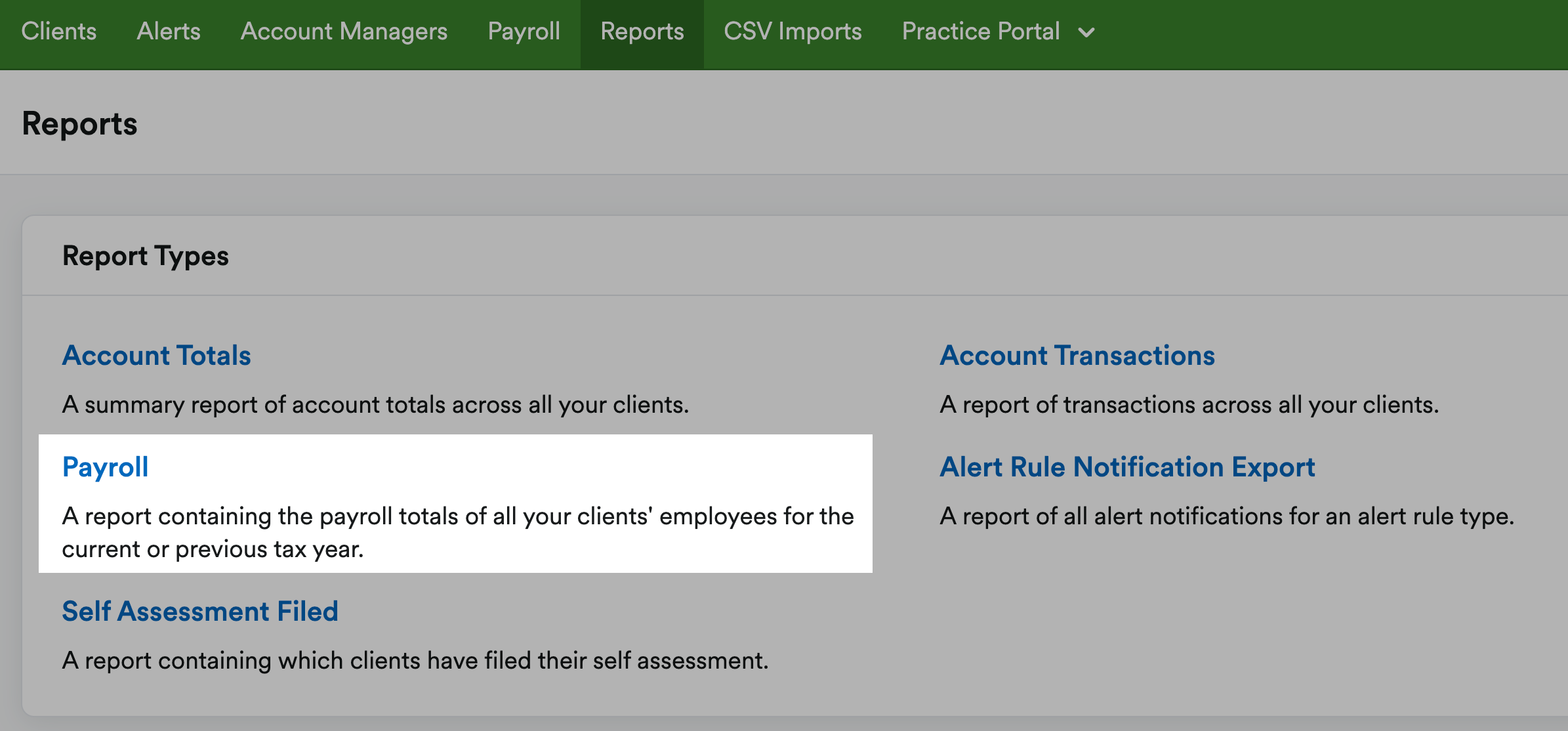Screen dimensions: 1568x731
Task: Click the Report Types section heading
Action: point(146,256)
